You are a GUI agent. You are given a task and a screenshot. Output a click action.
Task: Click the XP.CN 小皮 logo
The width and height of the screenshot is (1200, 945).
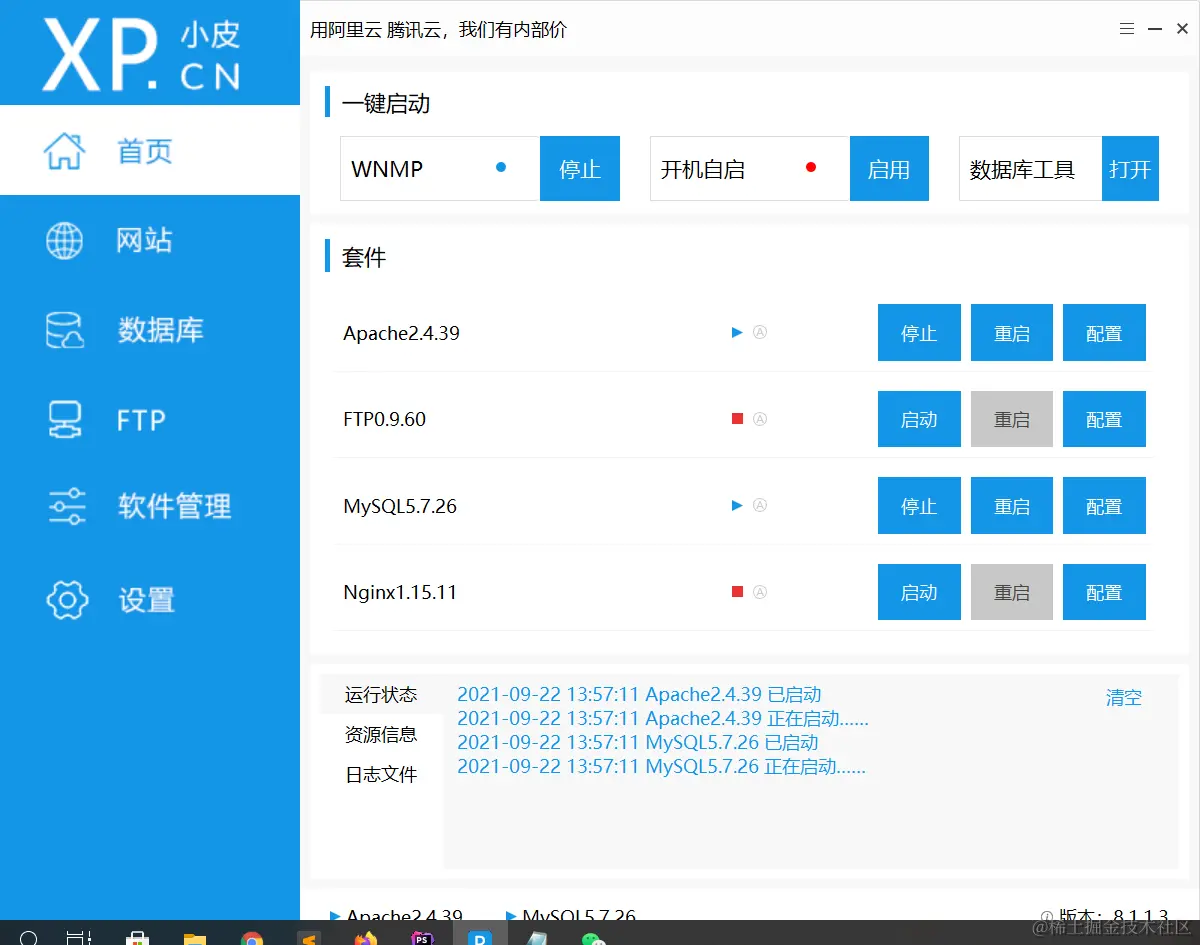pos(141,55)
